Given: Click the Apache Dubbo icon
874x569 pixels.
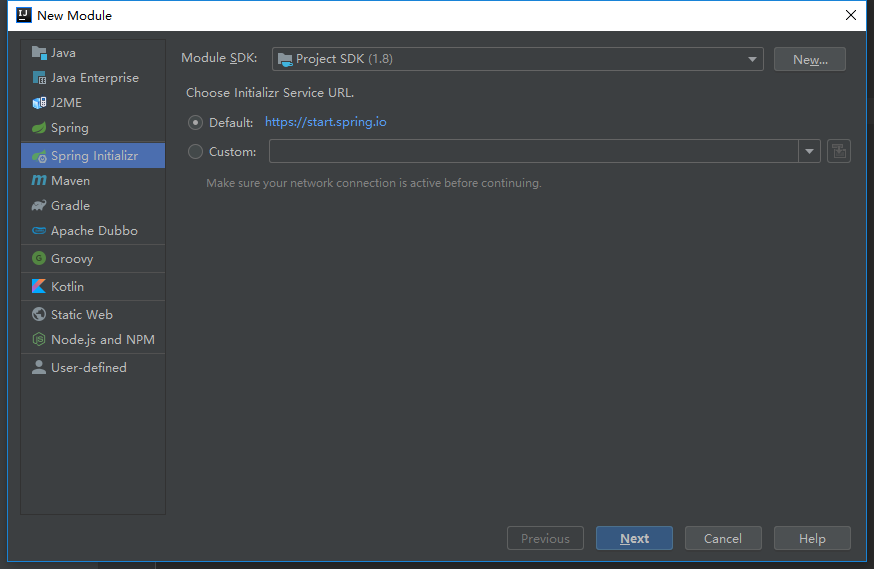Looking at the screenshot, I should coord(39,231).
